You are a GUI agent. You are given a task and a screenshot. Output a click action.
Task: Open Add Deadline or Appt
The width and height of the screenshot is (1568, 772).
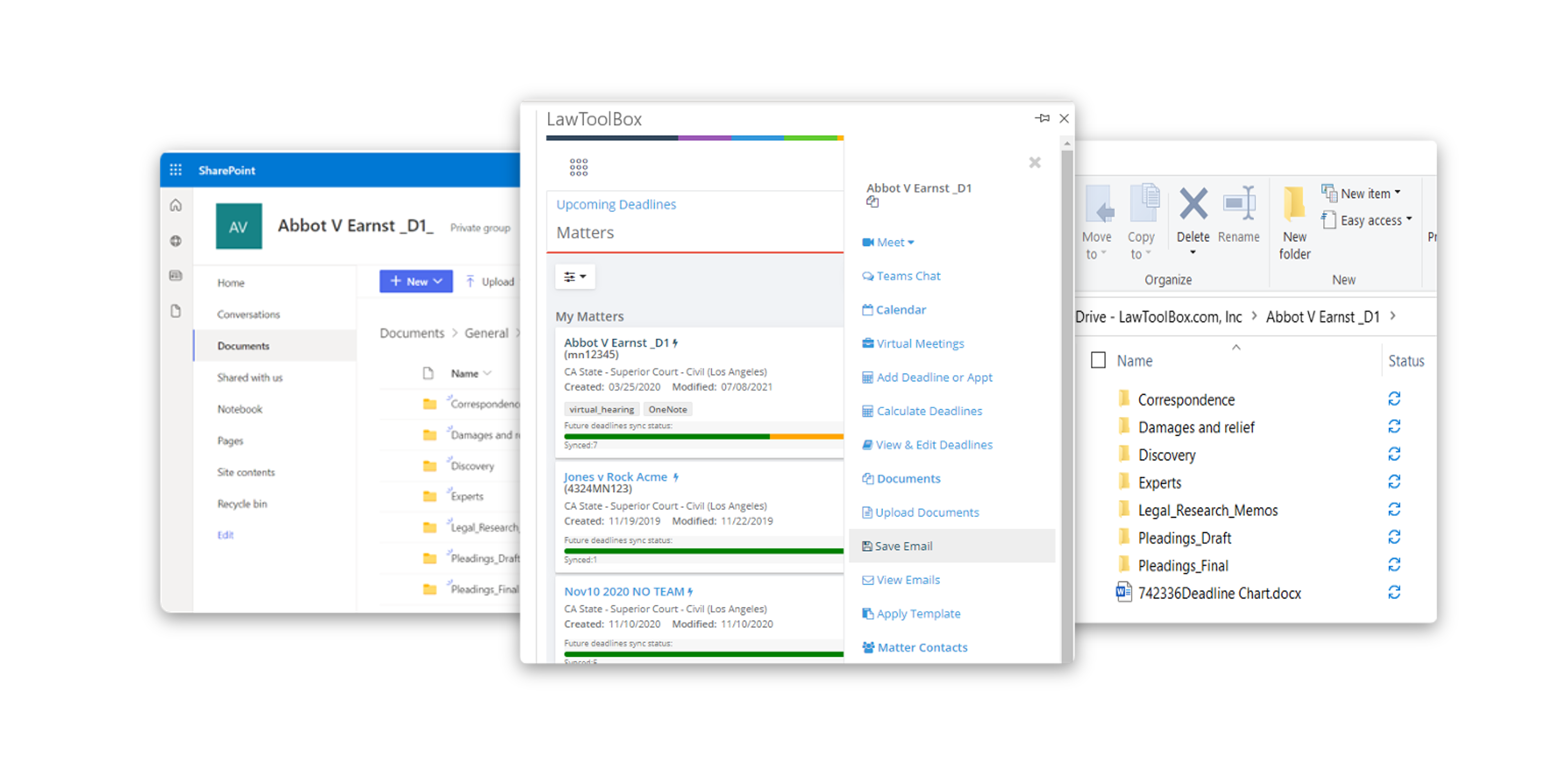934,377
